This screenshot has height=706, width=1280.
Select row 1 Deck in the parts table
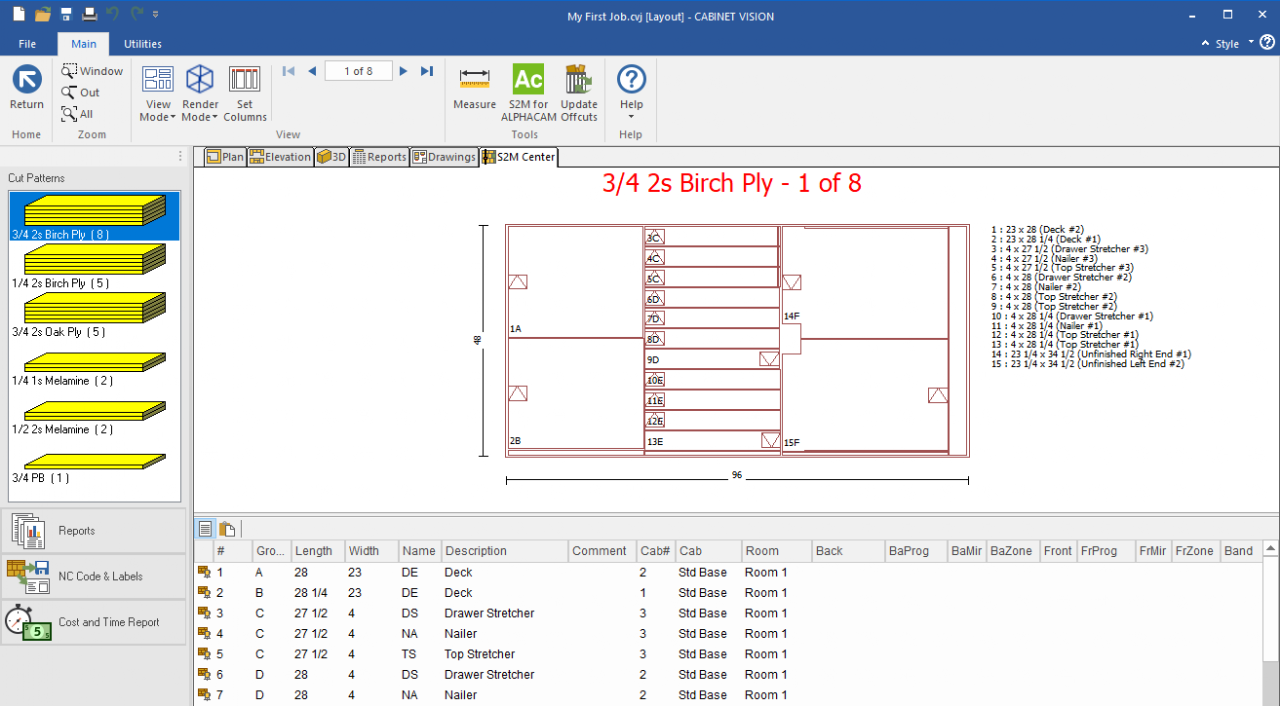pyautogui.click(x=728, y=572)
